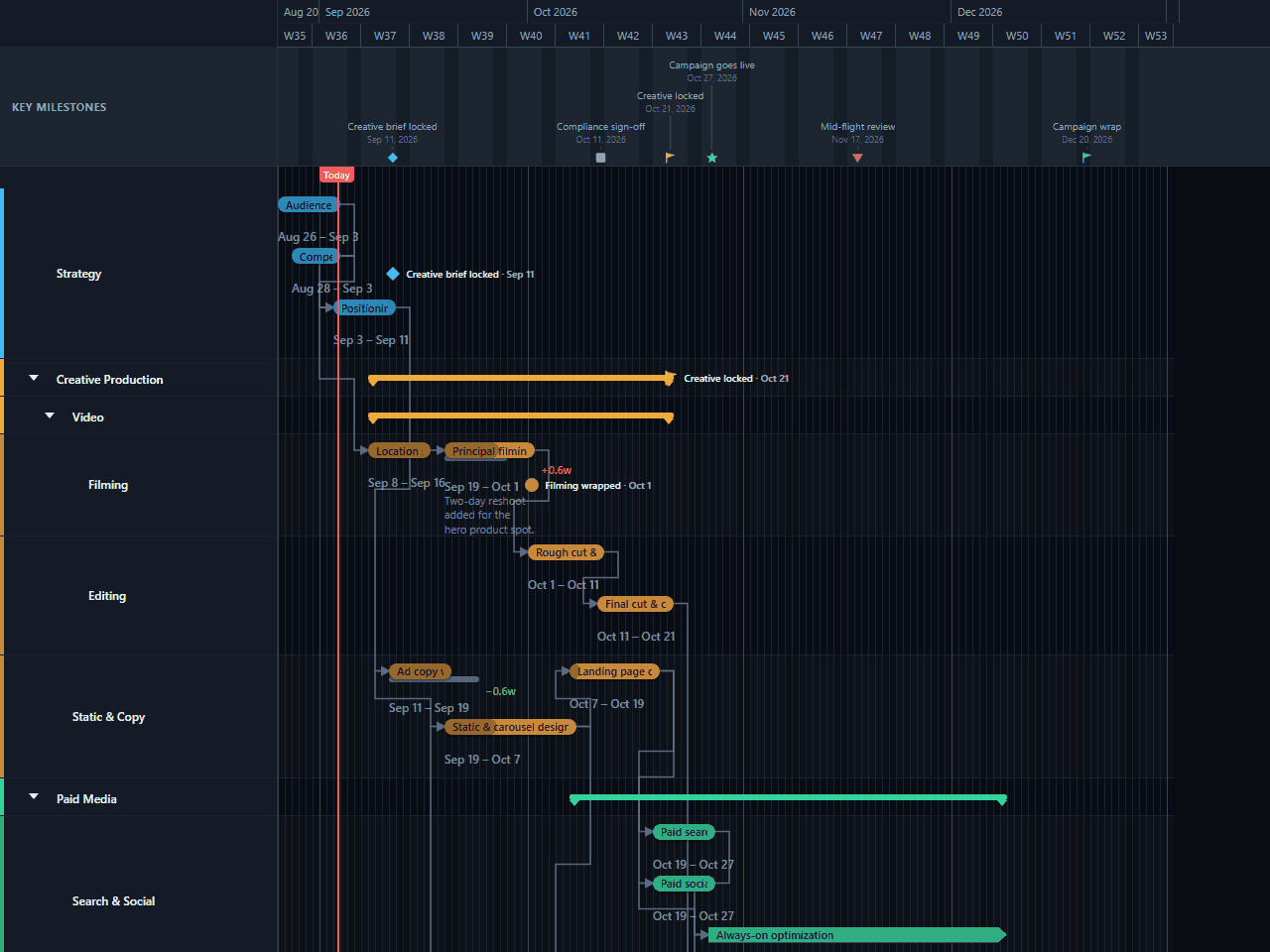
Task: Click the Today marker label
Action: [336, 175]
